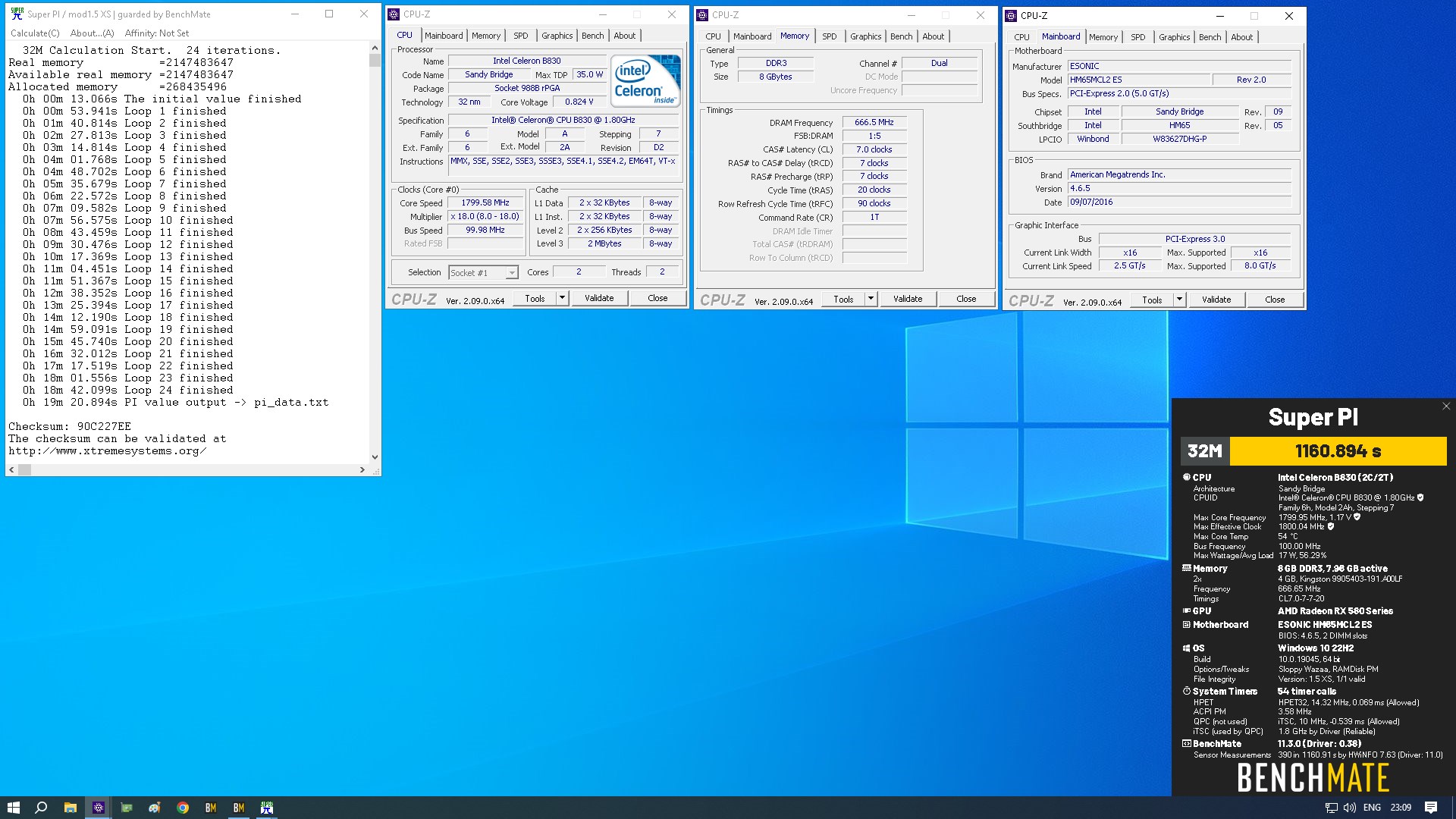Click the Intel Celeron inside logo

tap(645, 80)
